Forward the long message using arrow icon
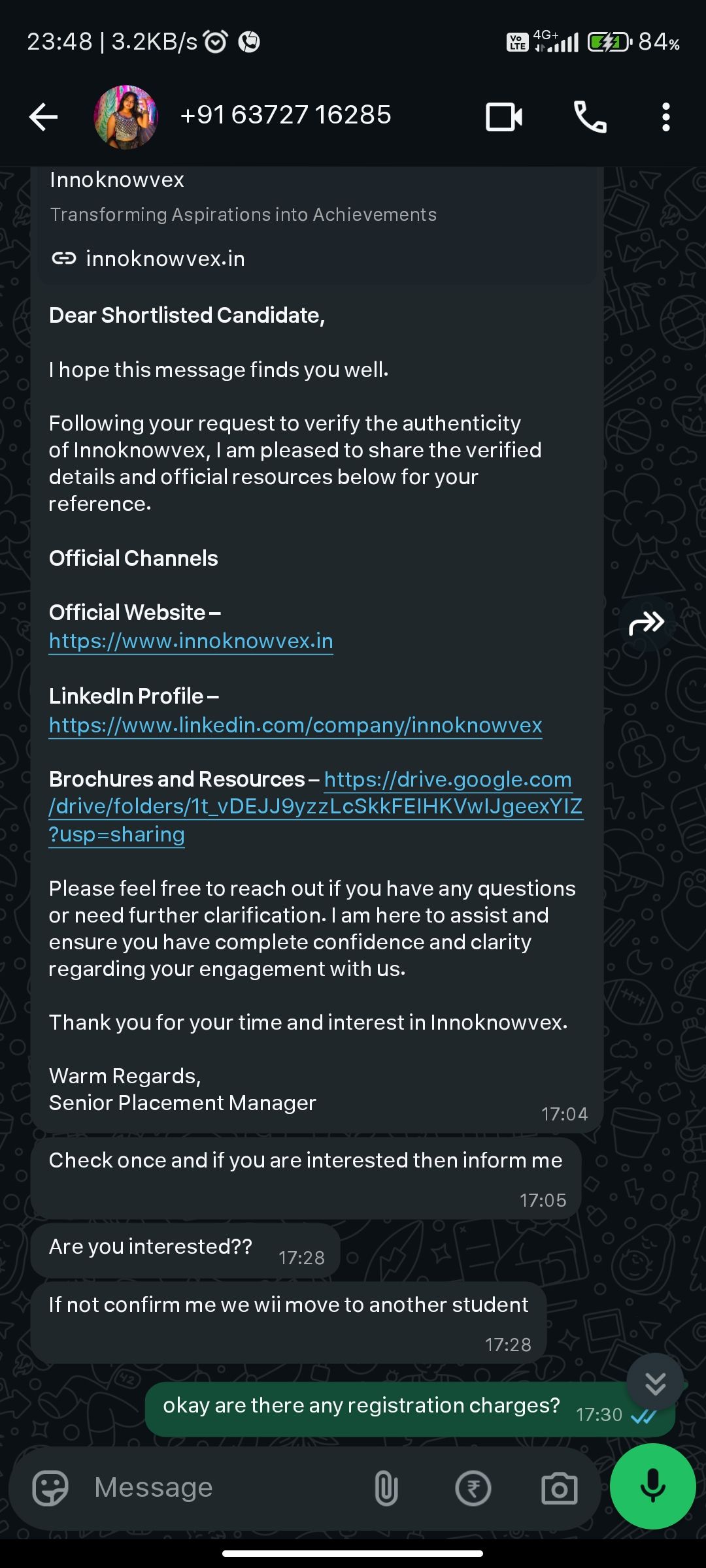This screenshot has height=1568, width=706. 647,623
